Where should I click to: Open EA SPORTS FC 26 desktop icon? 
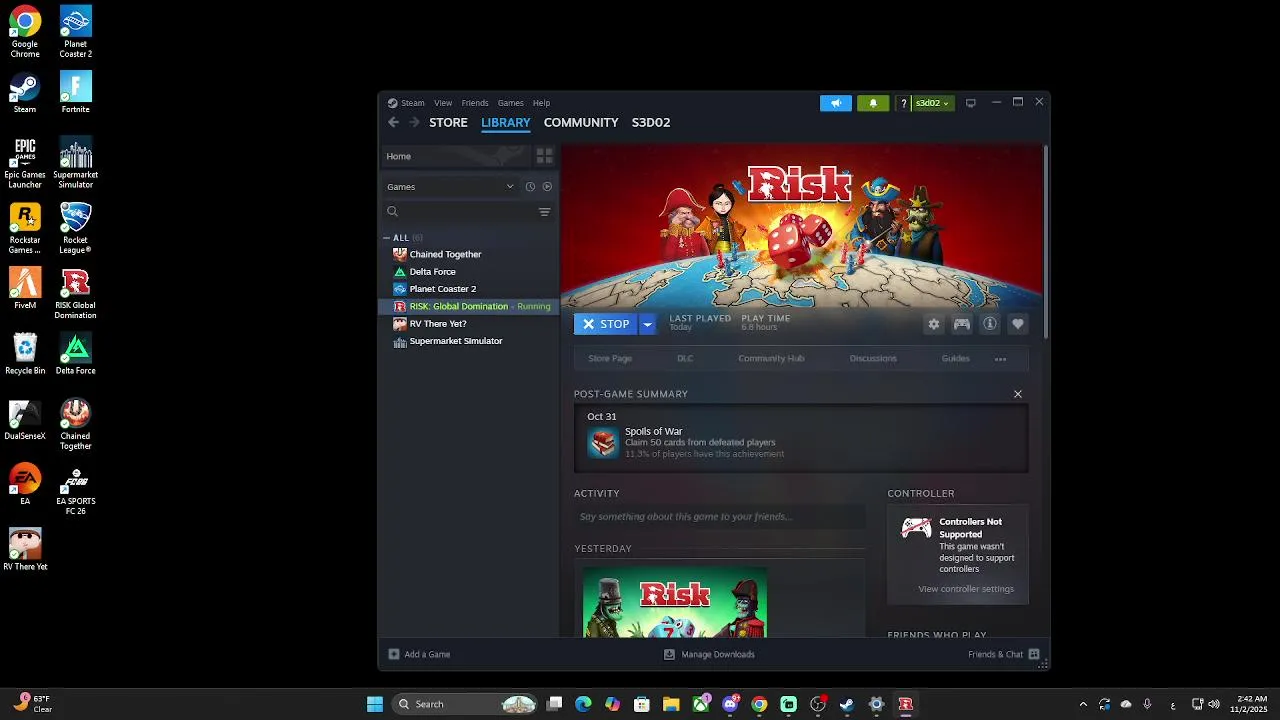75,490
